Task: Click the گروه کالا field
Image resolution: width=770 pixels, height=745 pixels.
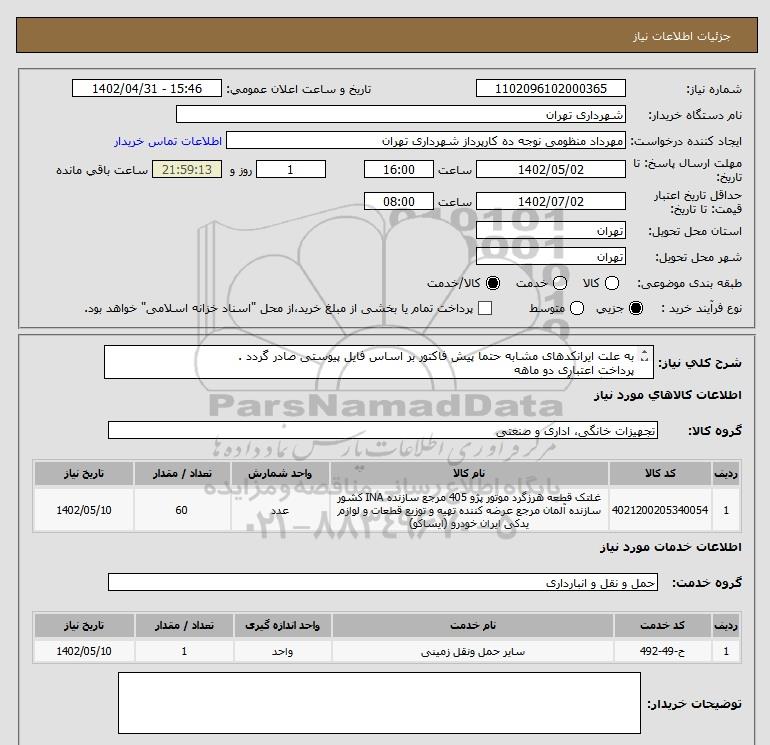Action: [x=383, y=430]
